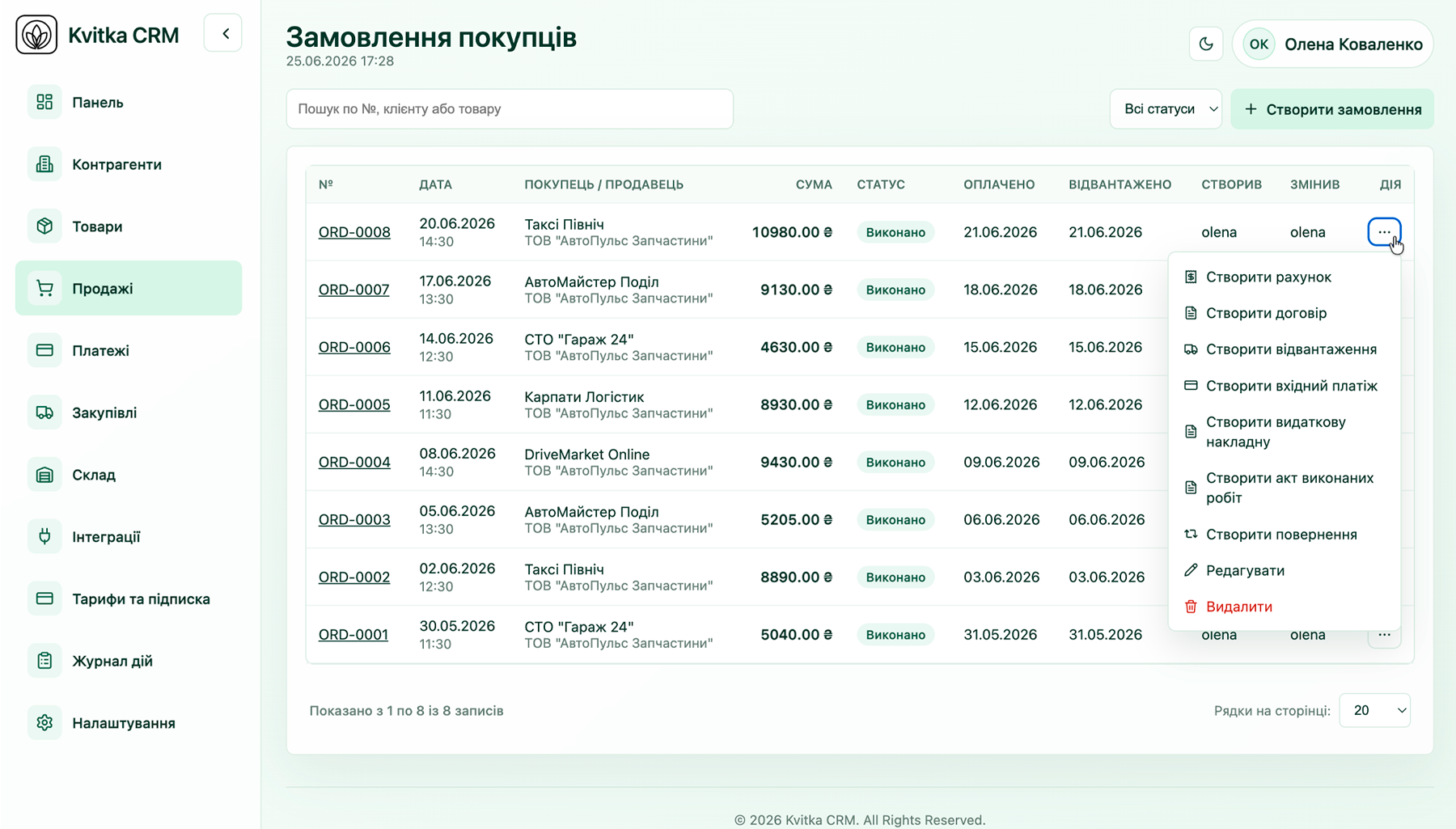Open the Журнал дій clipboard icon
The height and width of the screenshot is (829, 1456).
click(44, 661)
